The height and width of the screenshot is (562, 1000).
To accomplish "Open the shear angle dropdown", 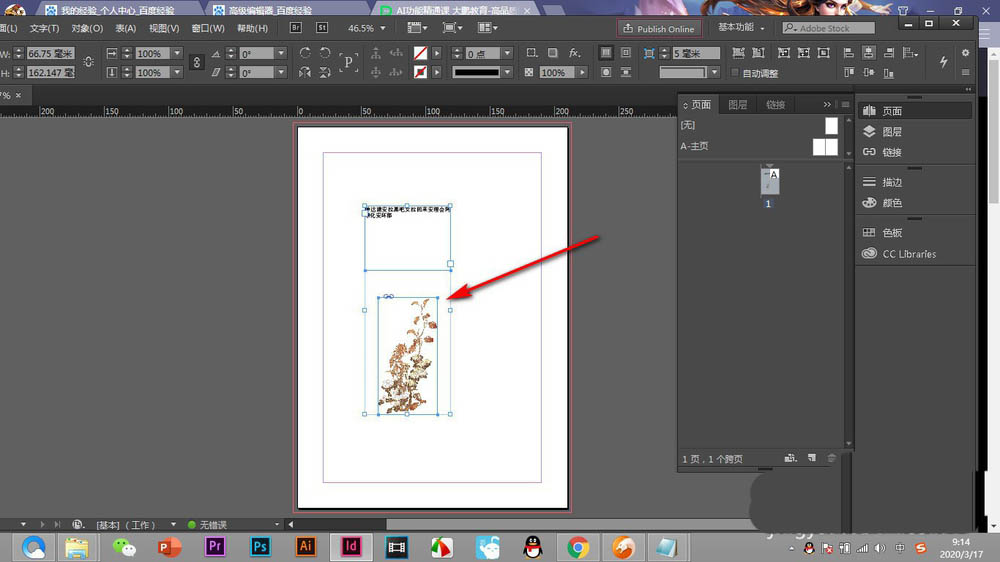I will coord(281,73).
